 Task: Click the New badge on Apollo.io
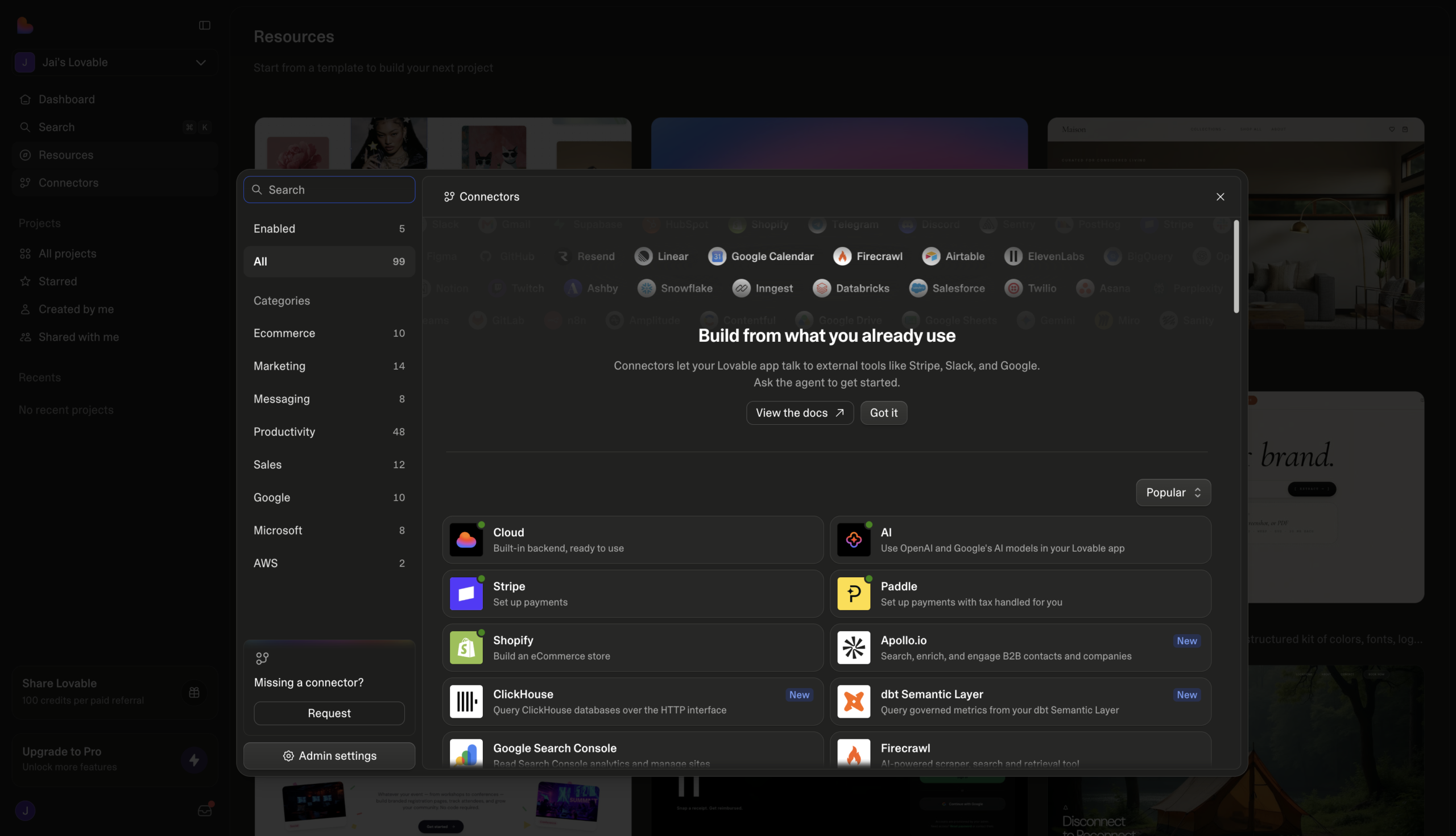(x=1187, y=641)
